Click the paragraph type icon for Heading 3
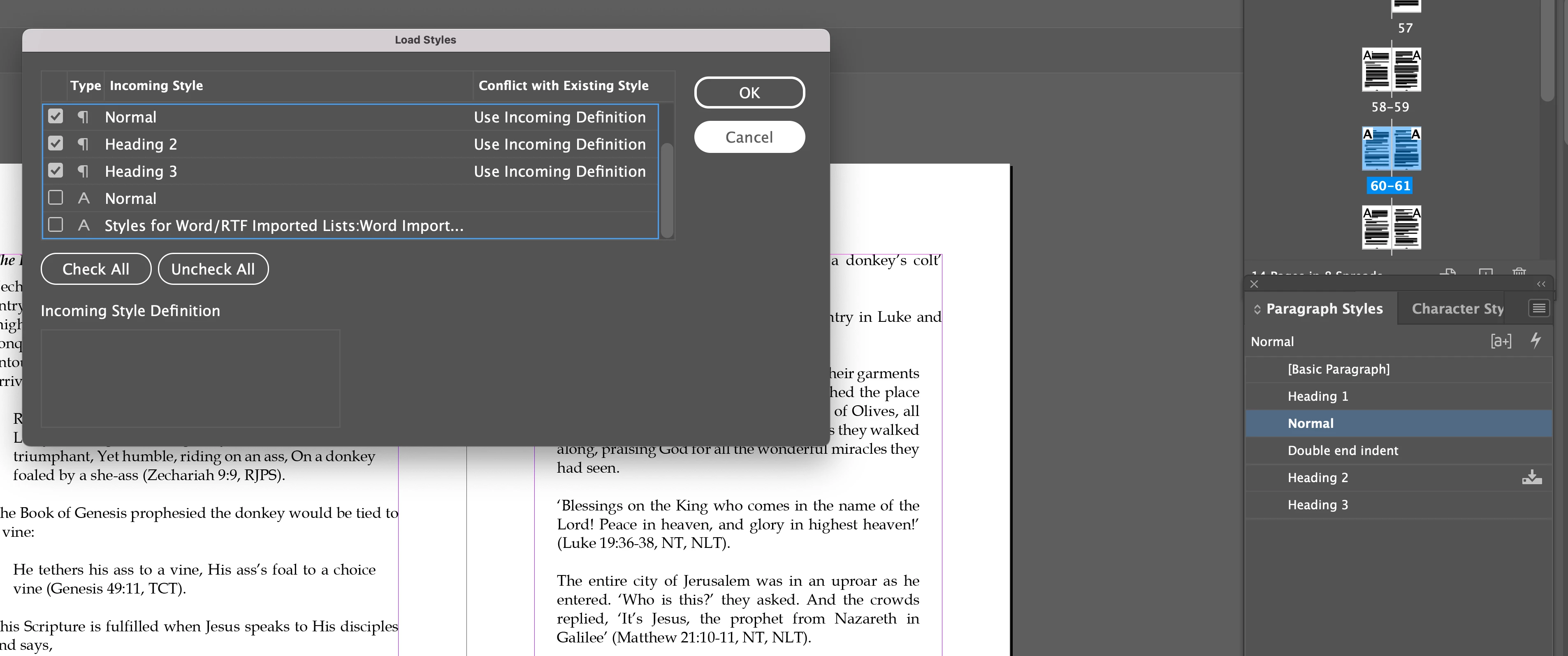The image size is (1568, 656). coord(84,171)
